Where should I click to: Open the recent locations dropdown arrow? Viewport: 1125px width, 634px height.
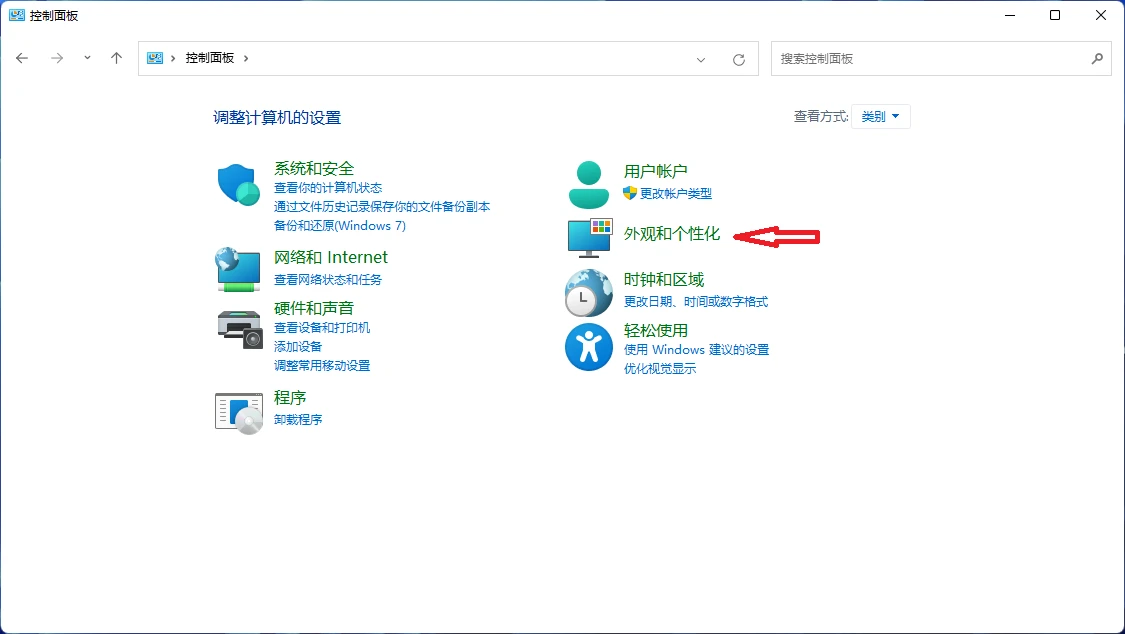click(87, 58)
